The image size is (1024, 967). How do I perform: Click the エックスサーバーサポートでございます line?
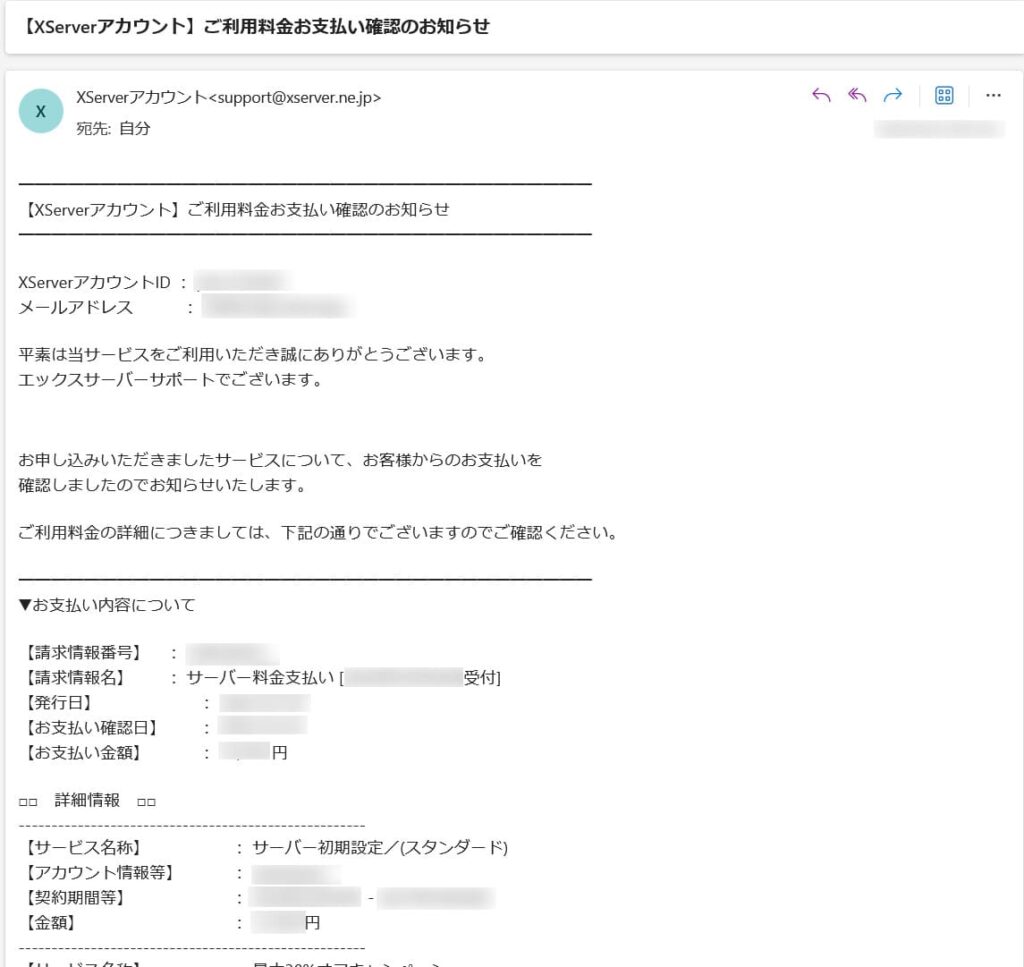(170, 379)
